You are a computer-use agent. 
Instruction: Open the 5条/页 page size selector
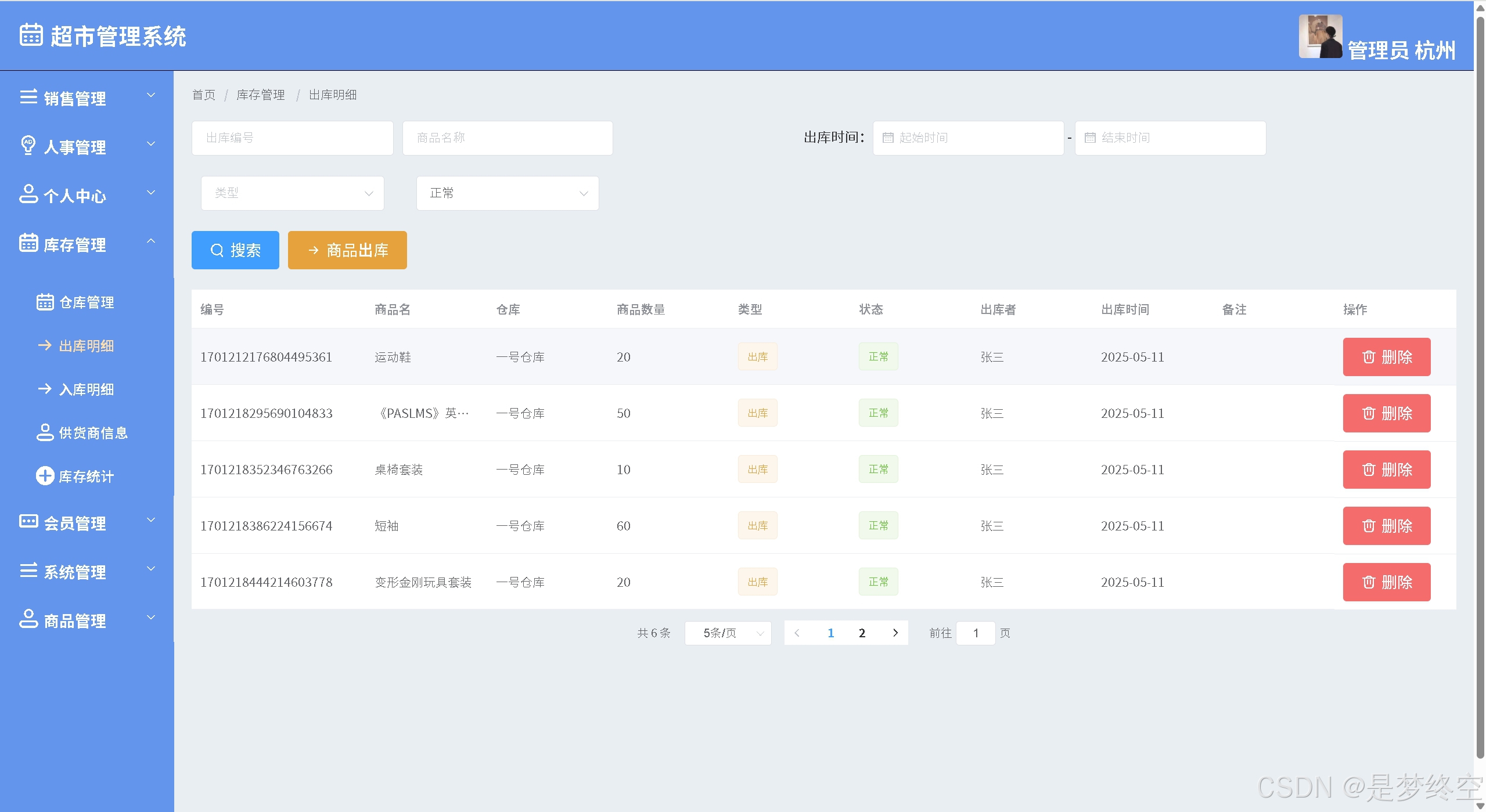click(x=728, y=633)
